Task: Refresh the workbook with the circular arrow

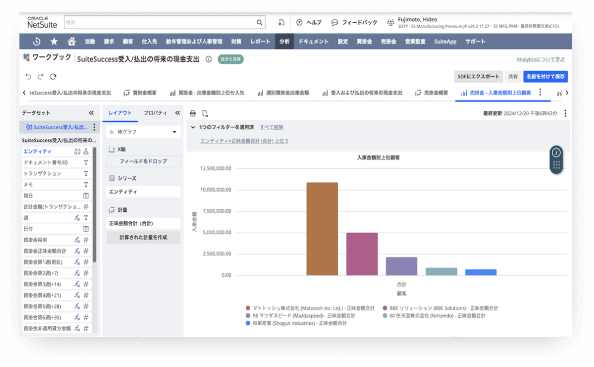Action: pyautogui.click(x=53, y=77)
